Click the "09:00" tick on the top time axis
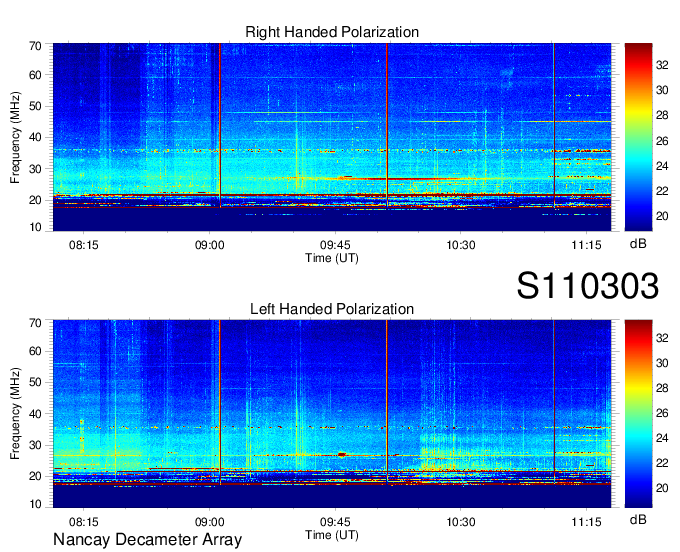This screenshot has height=552, width=680. pos(209,245)
